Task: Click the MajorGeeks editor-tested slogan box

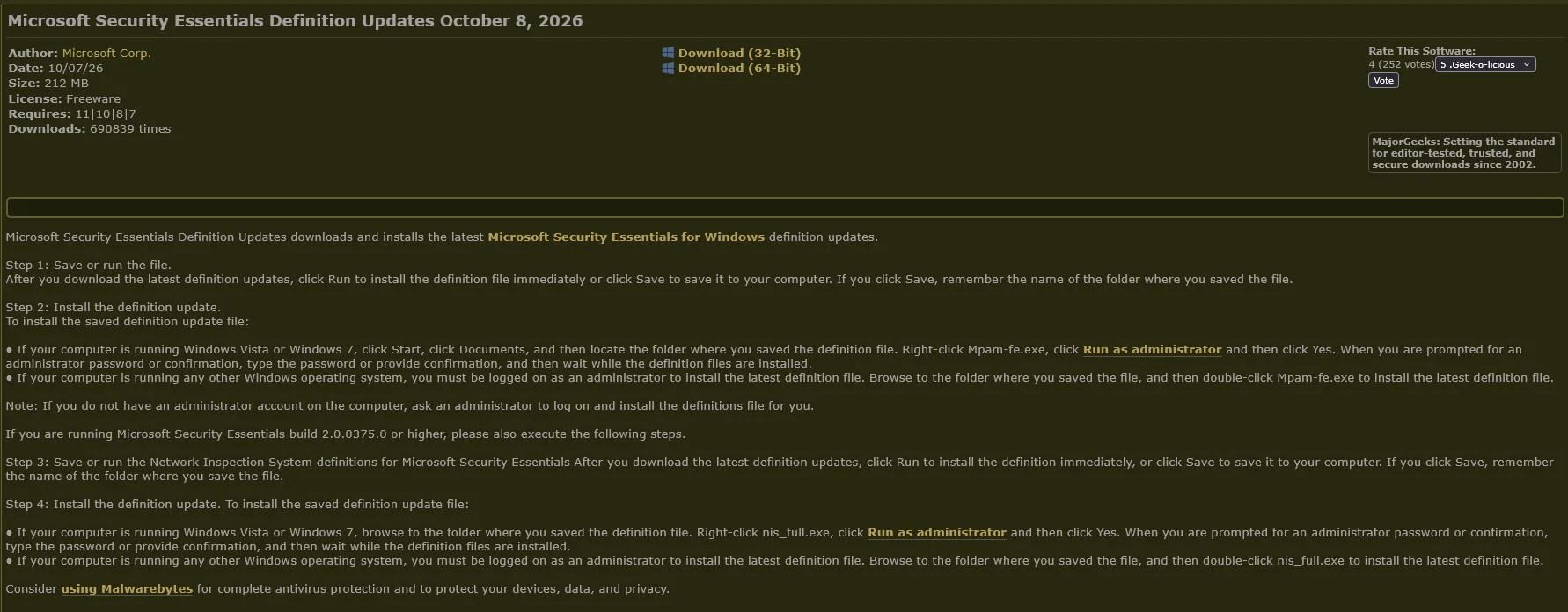Action: (1464, 153)
